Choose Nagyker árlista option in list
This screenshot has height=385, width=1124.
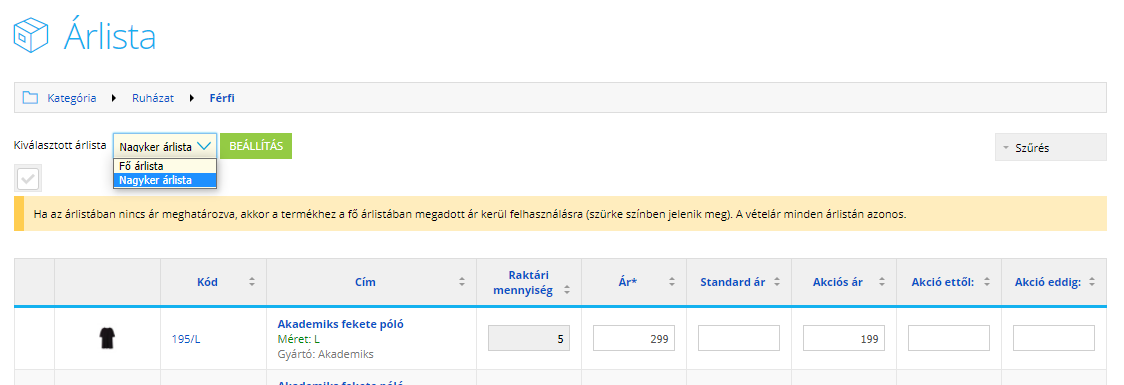165,180
